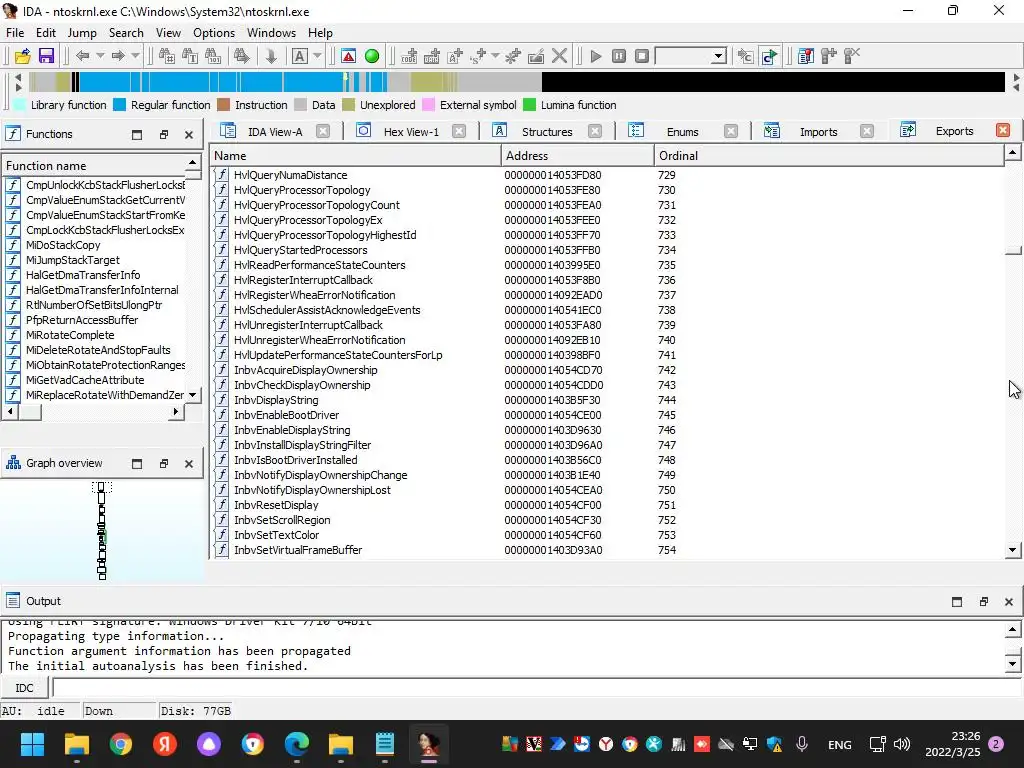1024x768 pixels.
Task: Open the jump back history dropdown arrow
Action: [x=100, y=56]
